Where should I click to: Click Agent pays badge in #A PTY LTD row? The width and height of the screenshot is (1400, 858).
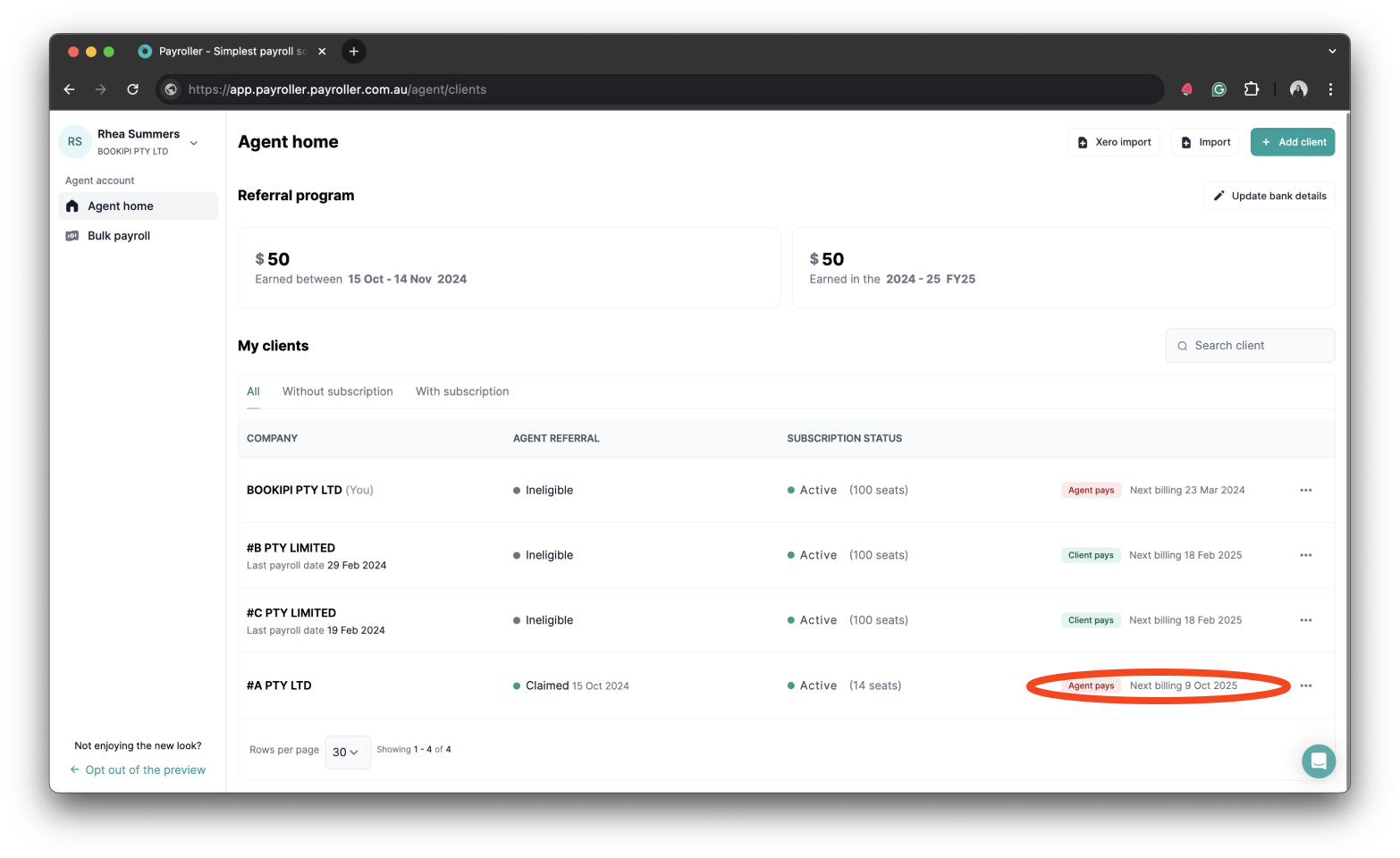coord(1091,686)
